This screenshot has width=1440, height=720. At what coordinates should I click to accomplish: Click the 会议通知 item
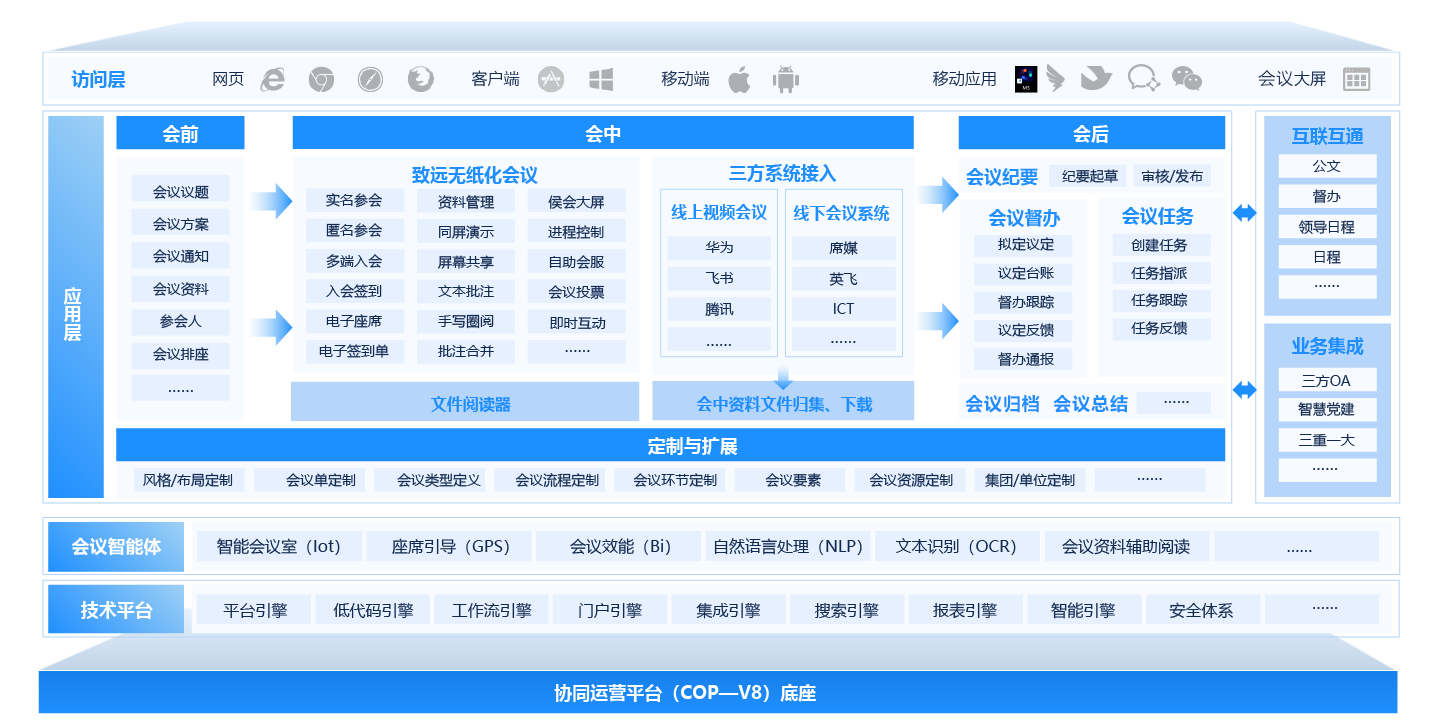point(180,255)
